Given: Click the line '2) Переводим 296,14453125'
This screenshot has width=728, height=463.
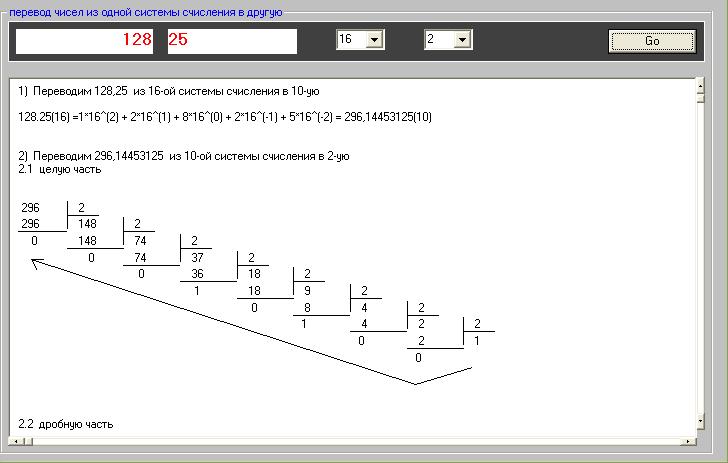Looking at the screenshot, I should point(184,156).
